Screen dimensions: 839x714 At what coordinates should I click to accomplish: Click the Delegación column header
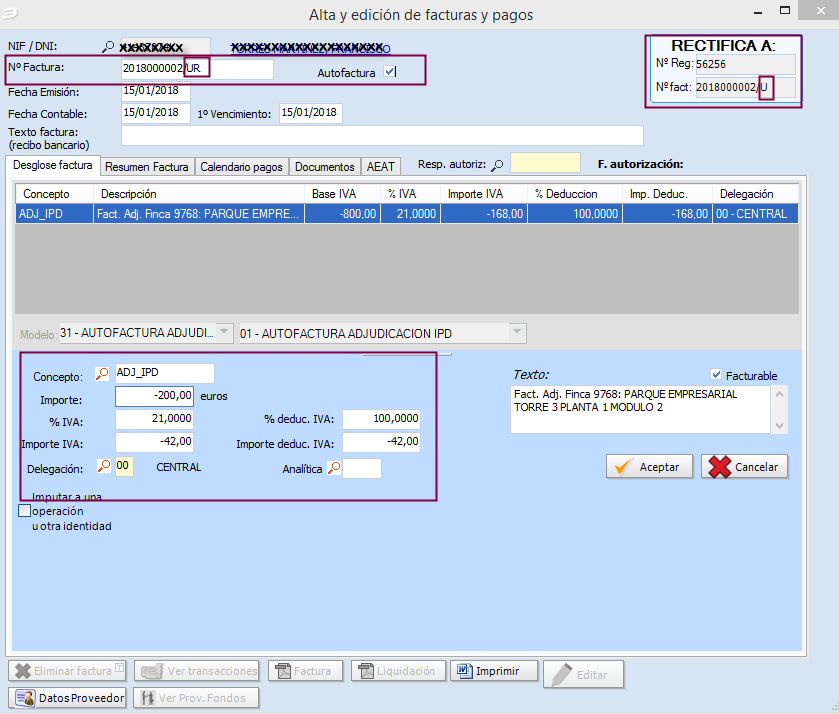click(x=755, y=194)
